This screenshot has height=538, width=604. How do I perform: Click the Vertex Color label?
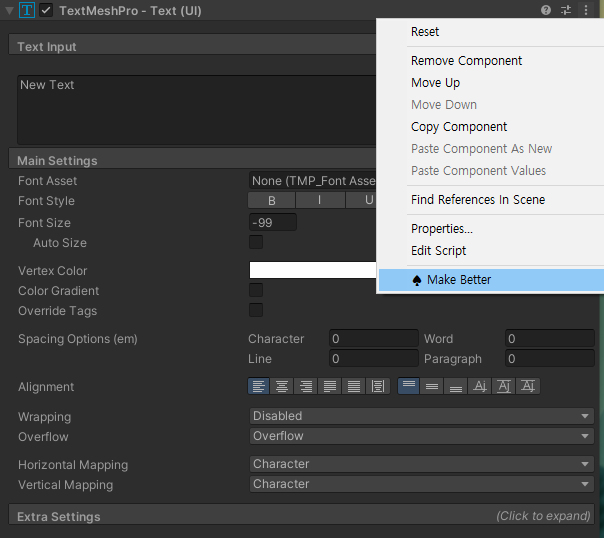coord(52,271)
